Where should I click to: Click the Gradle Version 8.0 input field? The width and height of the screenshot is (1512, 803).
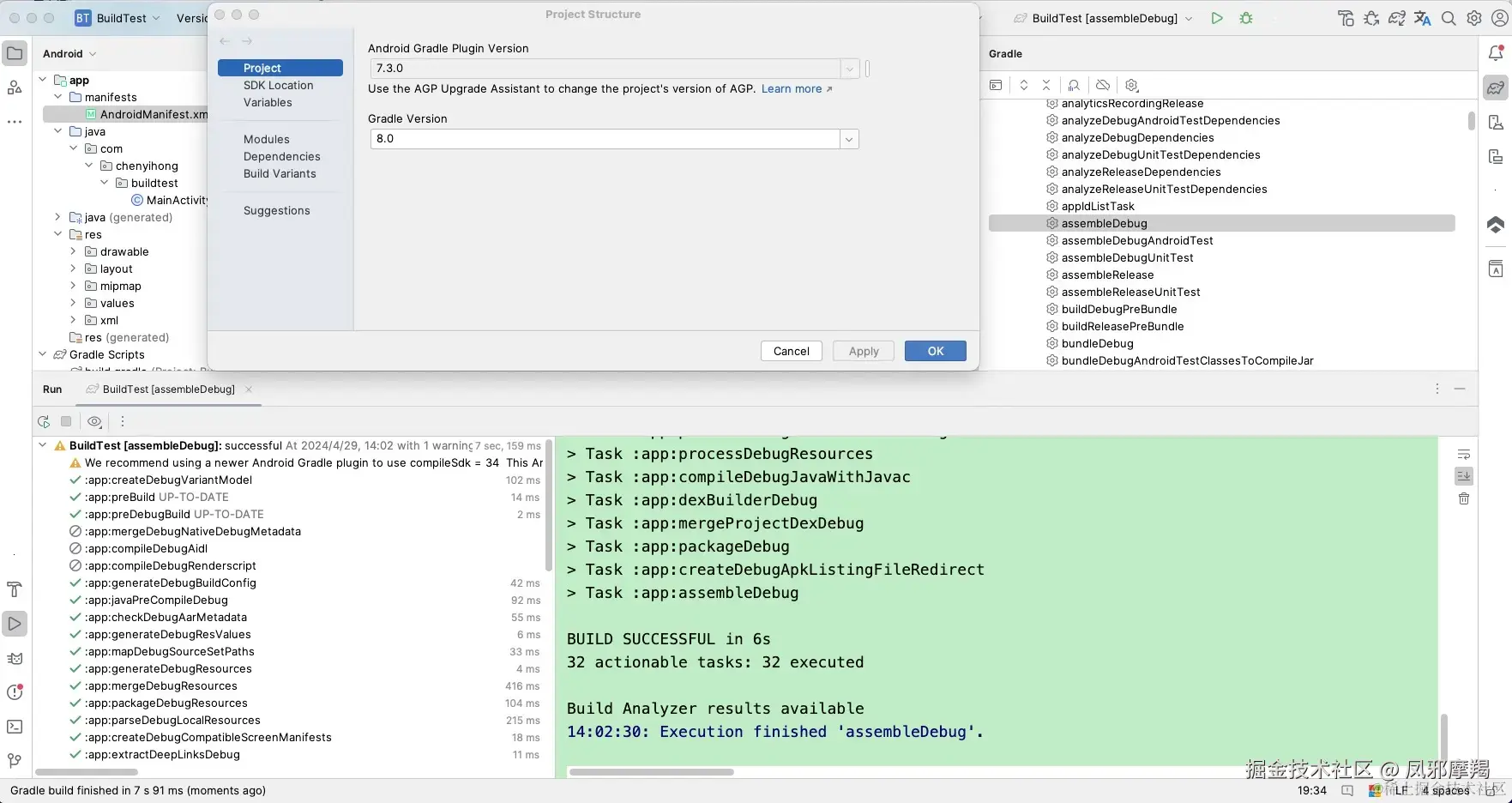pyautogui.click(x=605, y=139)
